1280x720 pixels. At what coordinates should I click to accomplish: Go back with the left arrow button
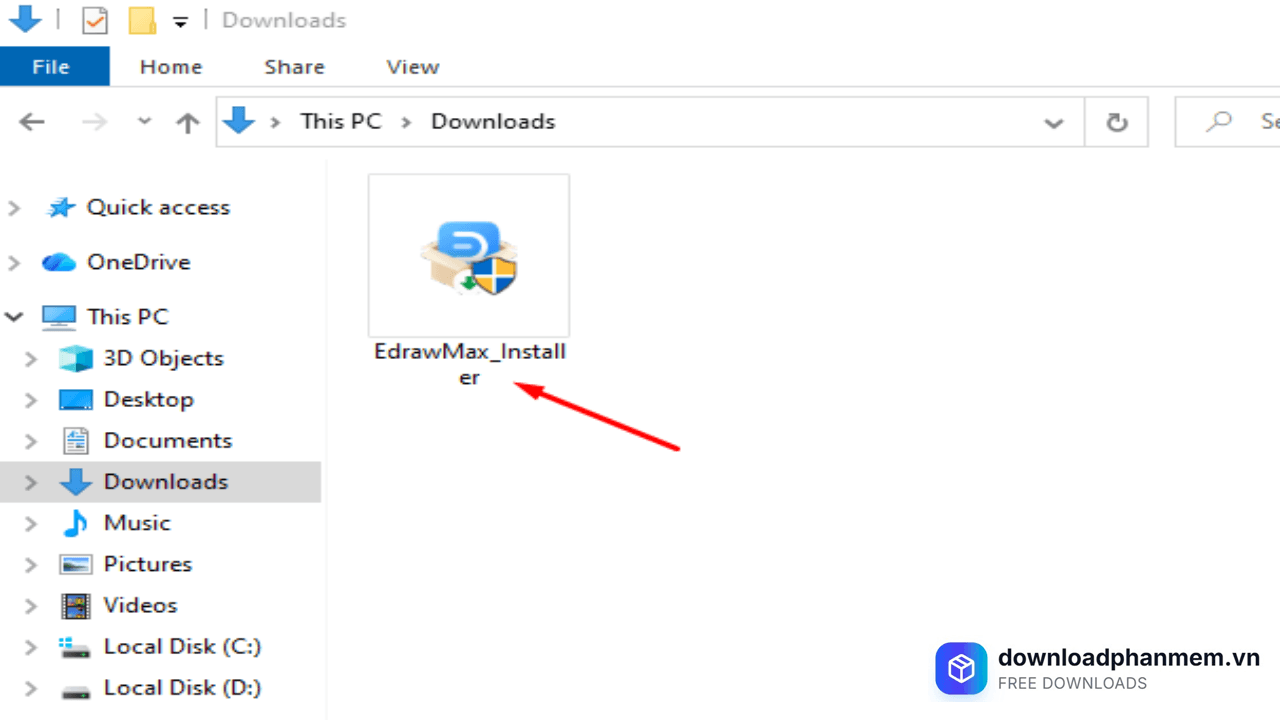[32, 122]
